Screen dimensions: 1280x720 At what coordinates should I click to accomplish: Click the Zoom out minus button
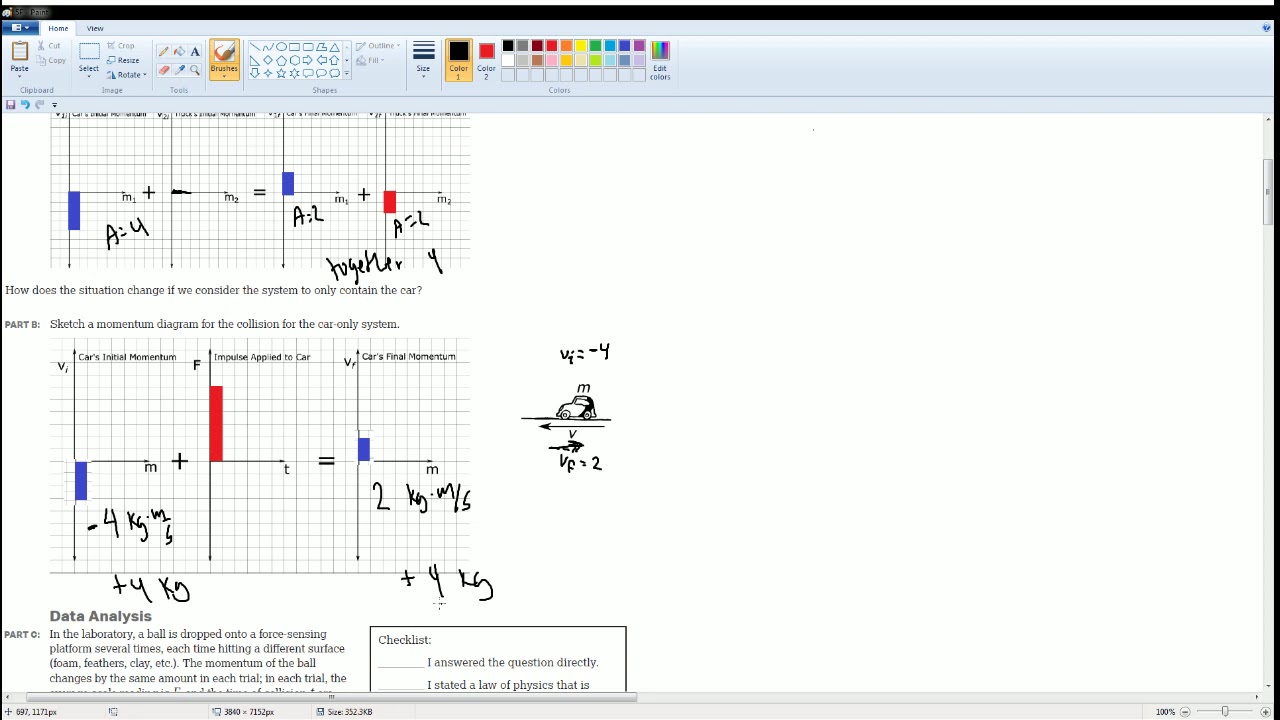pos(1185,712)
